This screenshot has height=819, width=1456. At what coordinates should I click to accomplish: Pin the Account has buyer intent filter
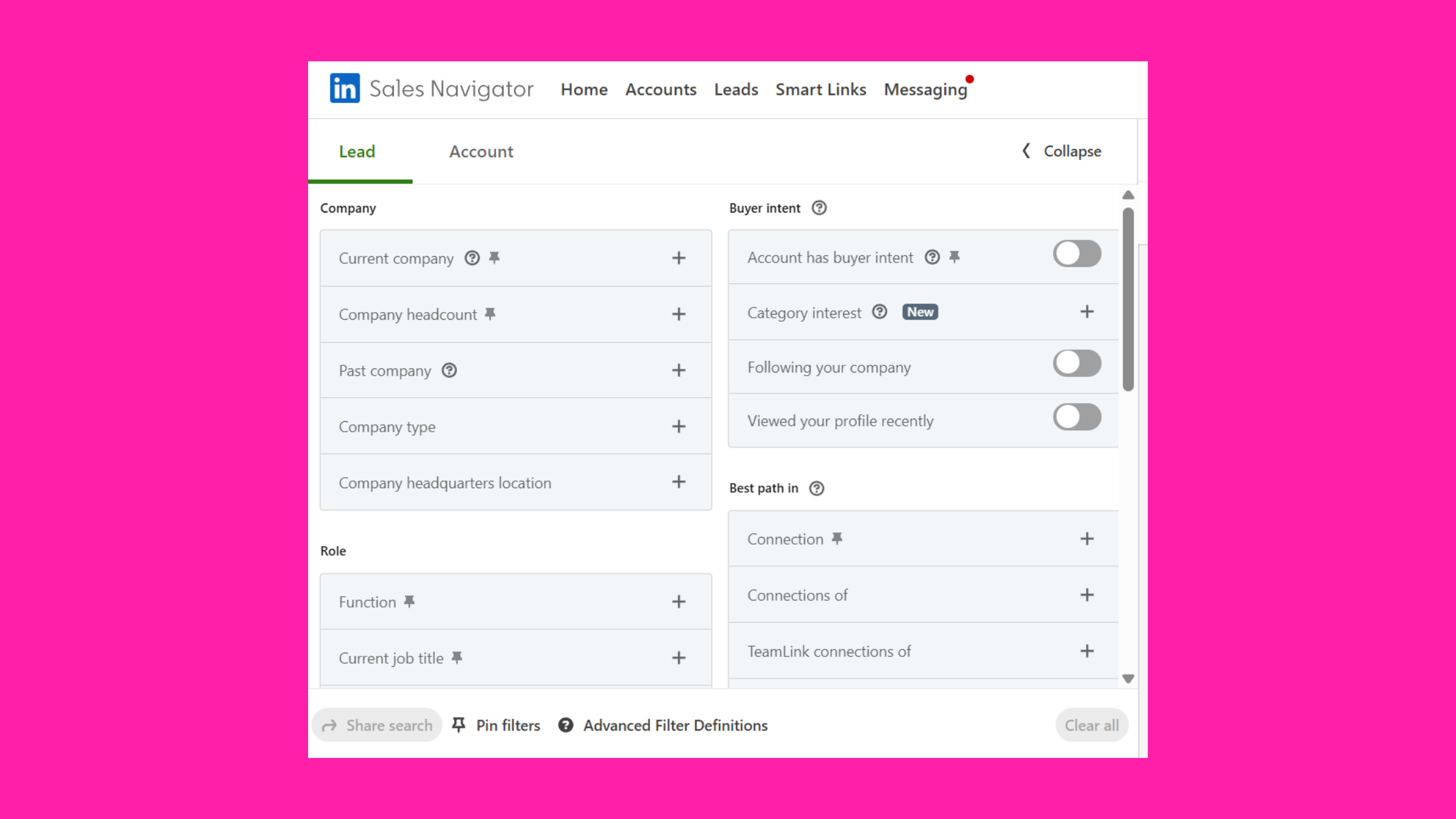coord(954,257)
